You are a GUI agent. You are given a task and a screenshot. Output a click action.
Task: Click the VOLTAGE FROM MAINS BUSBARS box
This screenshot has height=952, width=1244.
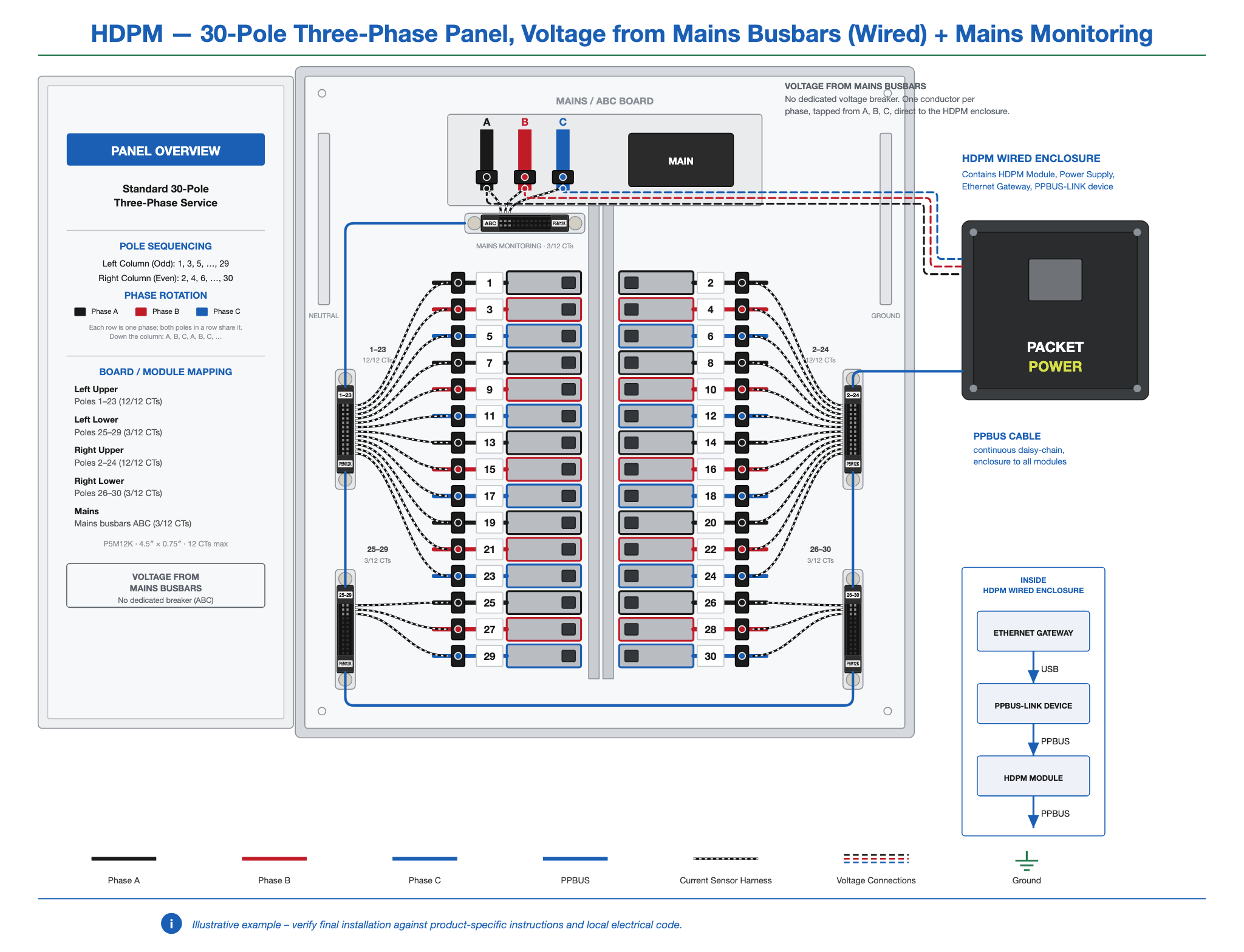coord(165,586)
